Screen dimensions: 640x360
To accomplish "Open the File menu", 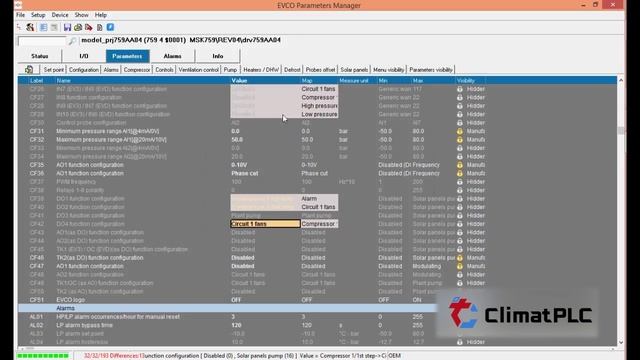I will [x=20, y=15].
